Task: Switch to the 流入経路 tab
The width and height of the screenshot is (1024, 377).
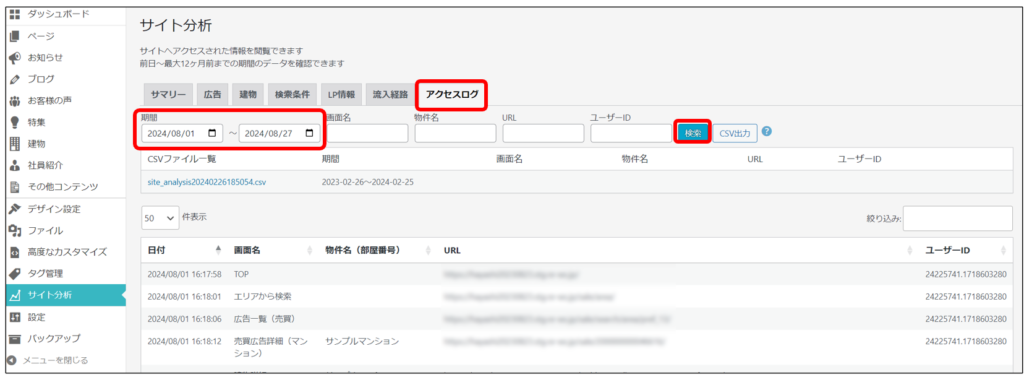Action: coord(389,94)
